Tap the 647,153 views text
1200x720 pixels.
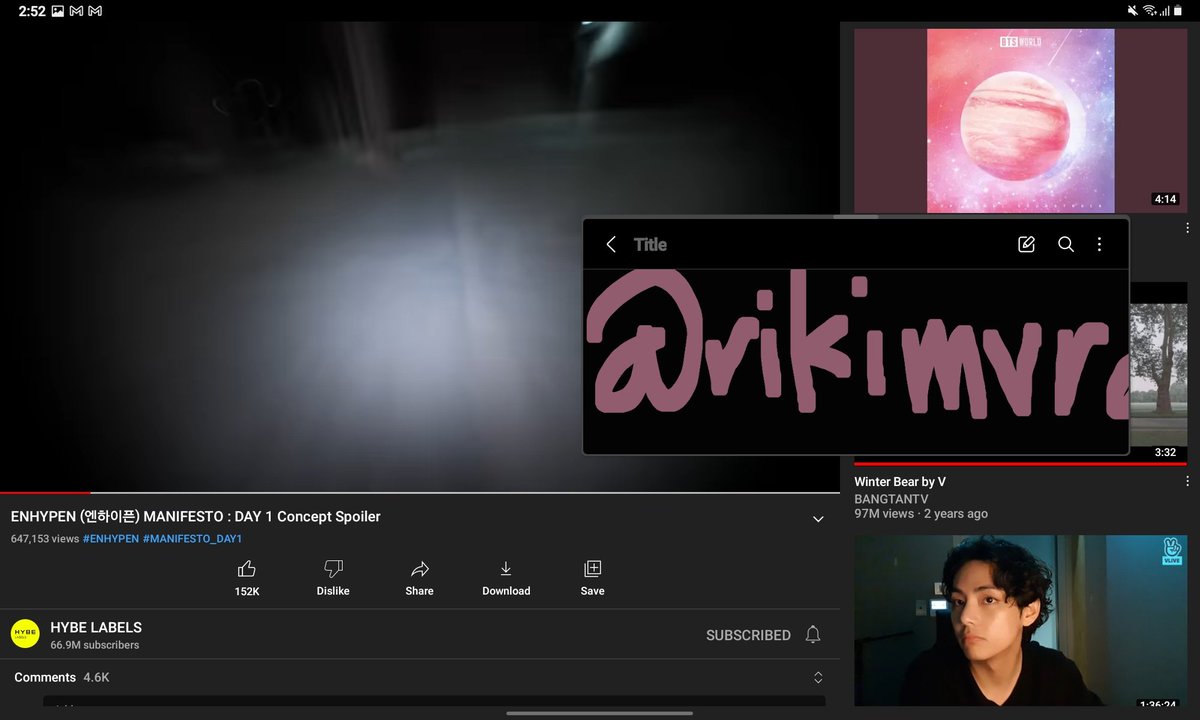45,539
